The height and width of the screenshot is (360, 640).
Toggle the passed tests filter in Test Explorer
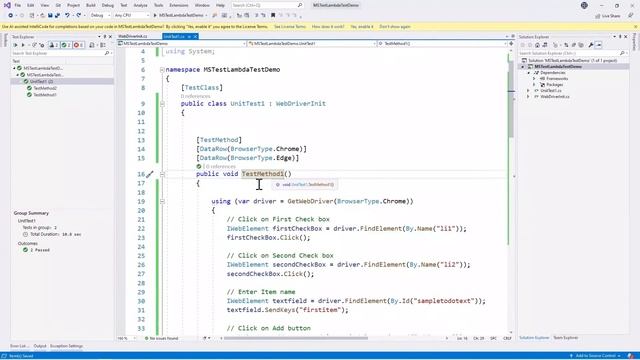click(67, 45)
